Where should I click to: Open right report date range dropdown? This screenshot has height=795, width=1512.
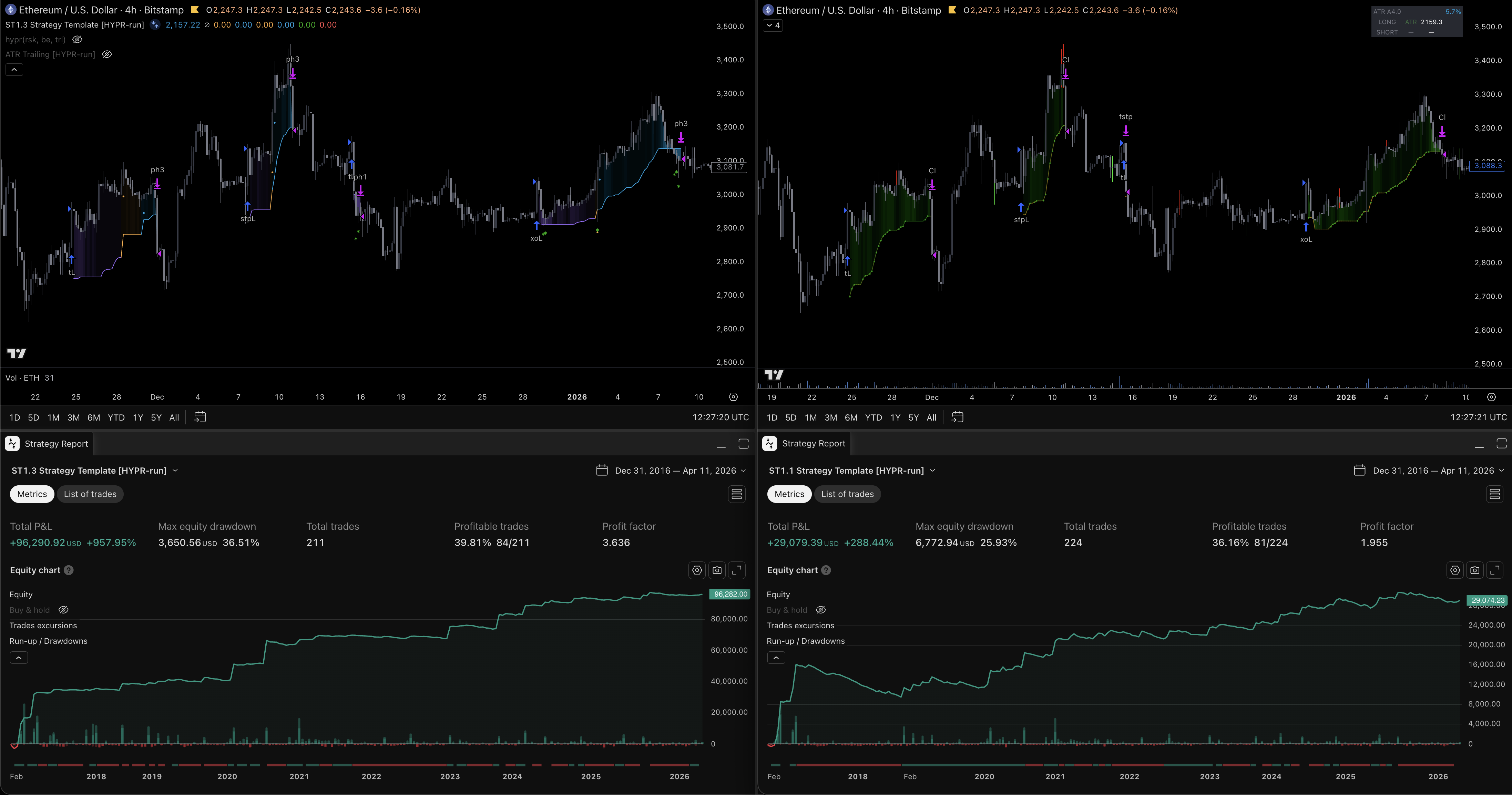(1429, 471)
